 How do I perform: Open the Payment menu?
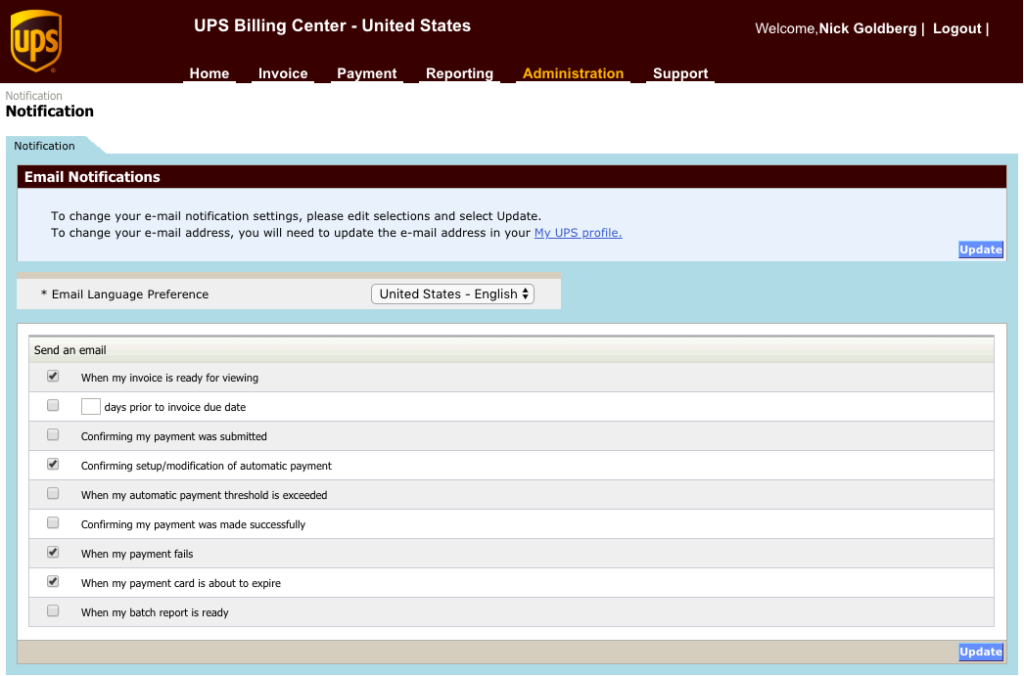pyautogui.click(x=366, y=73)
